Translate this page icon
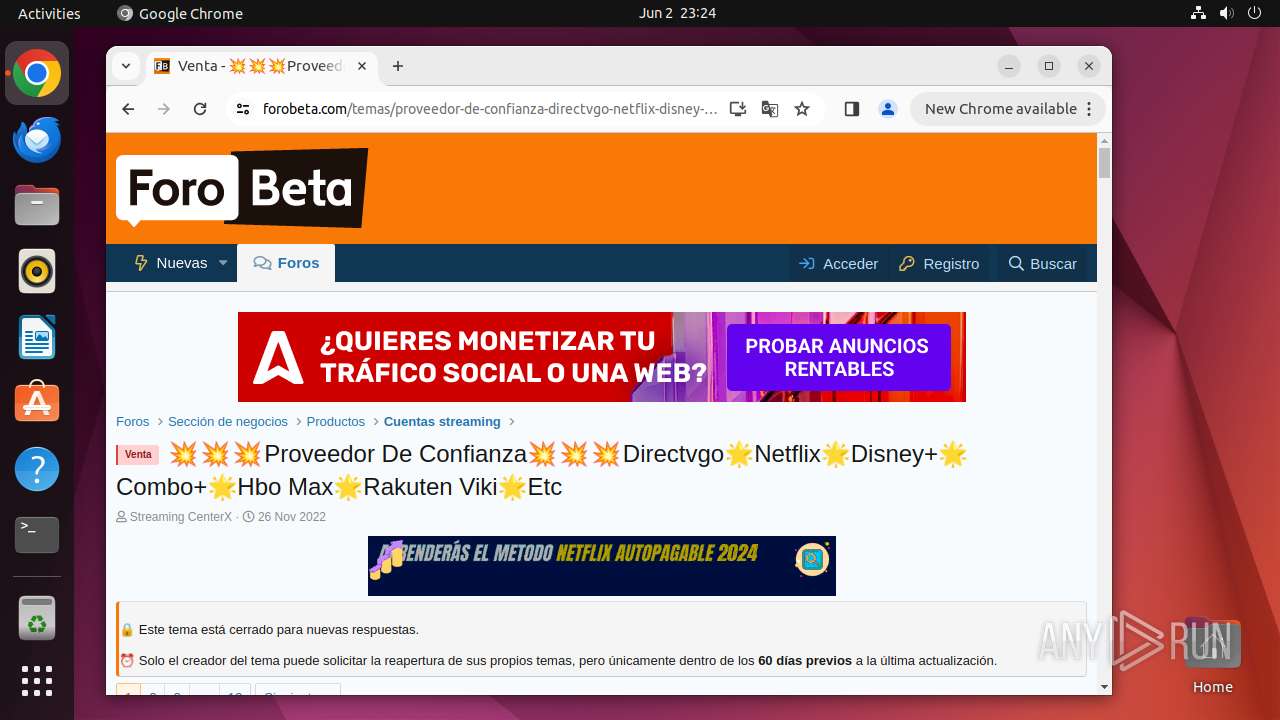 [x=770, y=109]
